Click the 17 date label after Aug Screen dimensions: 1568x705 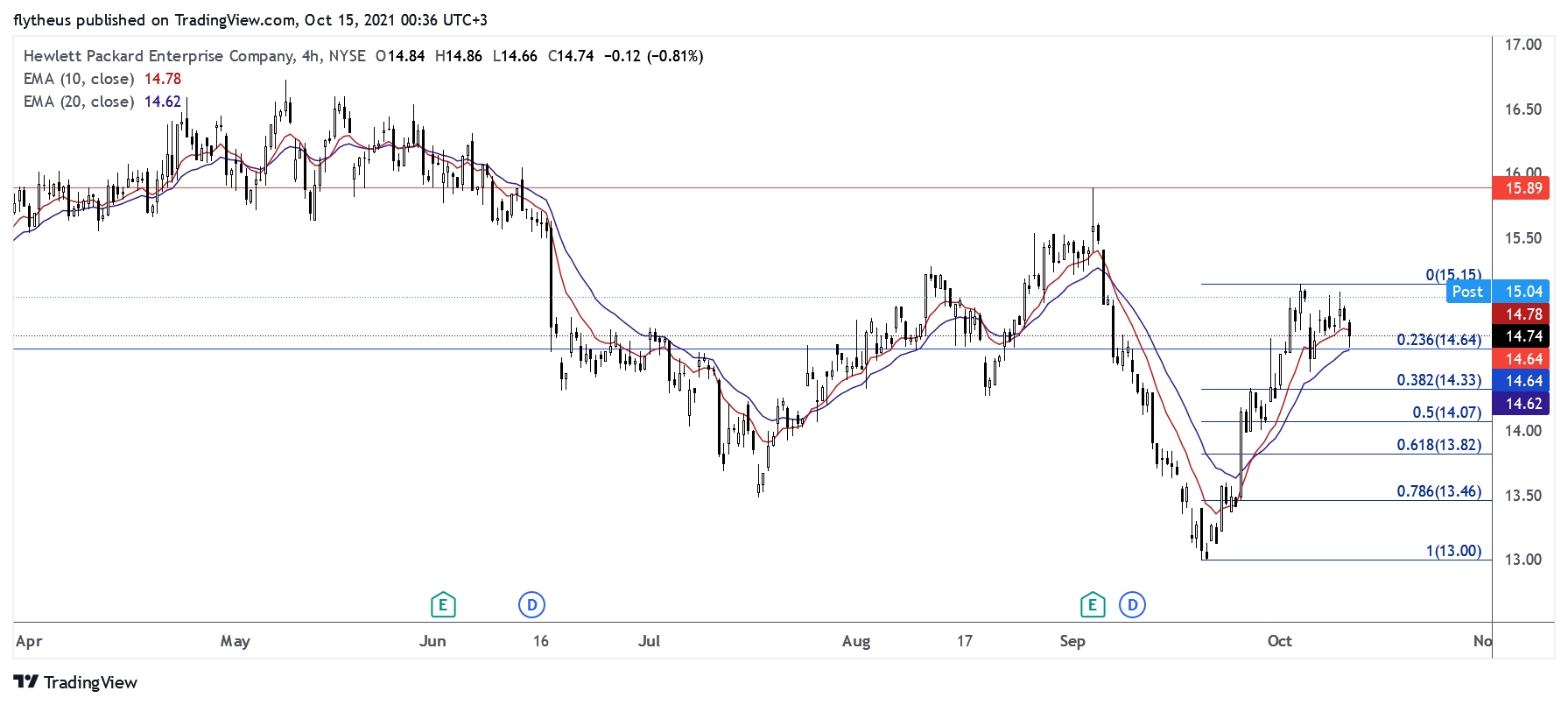(x=965, y=641)
